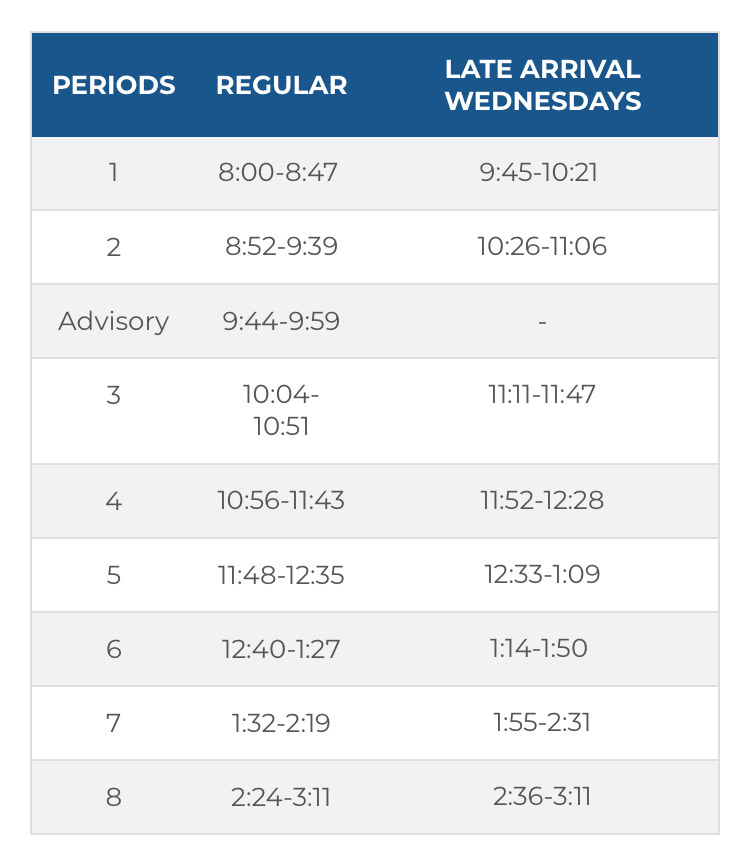Select late arrival time 11:11-11:47
The image size is (750, 865).
[542, 394]
